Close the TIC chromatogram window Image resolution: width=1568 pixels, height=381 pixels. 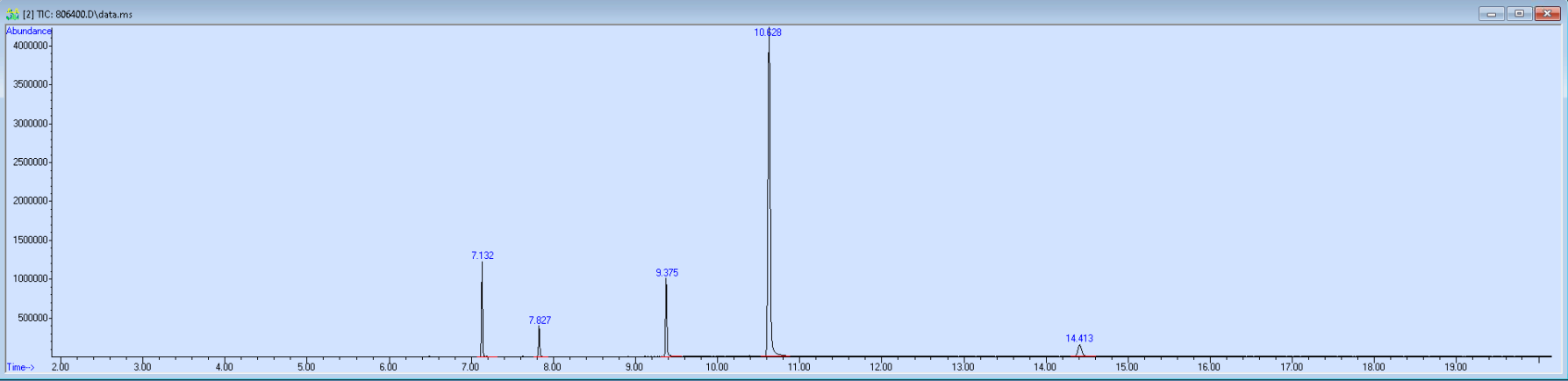click(x=1547, y=14)
